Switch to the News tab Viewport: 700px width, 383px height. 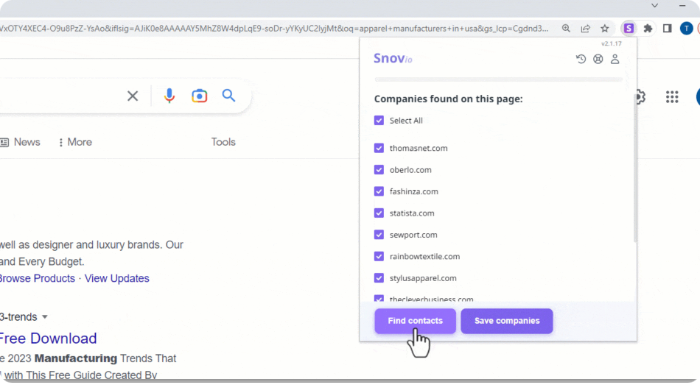tap(21, 142)
